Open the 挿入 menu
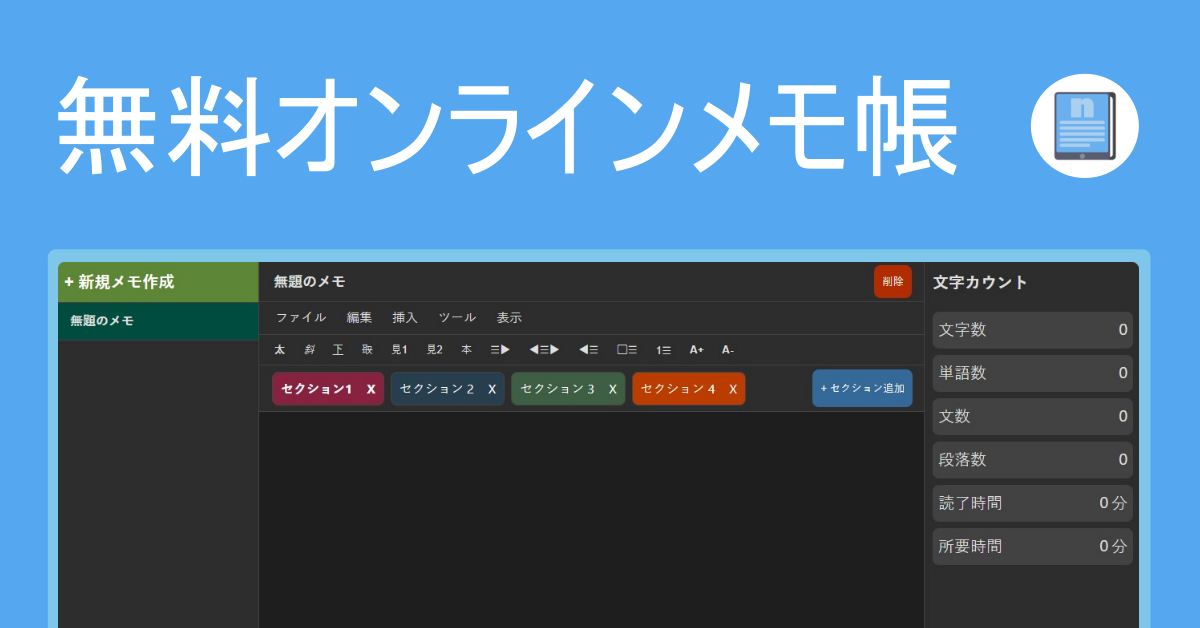 (x=405, y=318)
